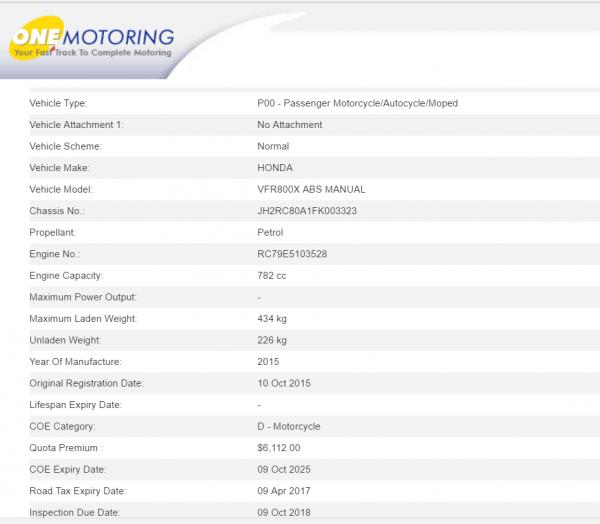Viewport: 600px width, 524px height.
Task: Select the 'Engine No.:' label
Action: pyautogui.click(x=55, y=254)
